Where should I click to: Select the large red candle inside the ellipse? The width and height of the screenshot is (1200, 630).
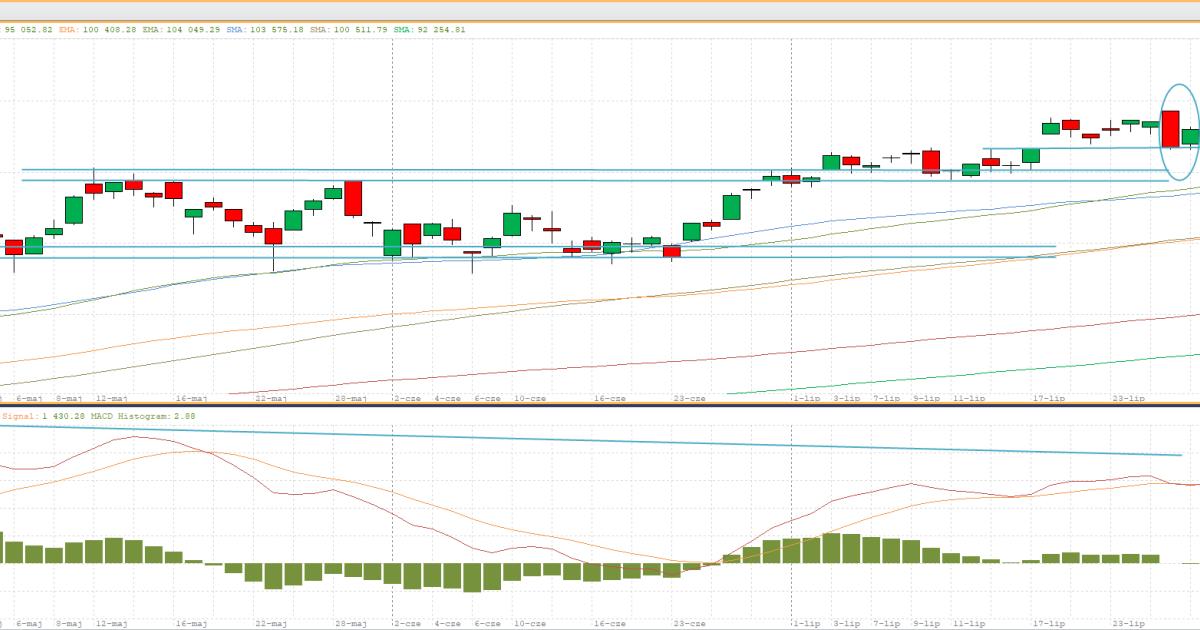pos(1170,128)
